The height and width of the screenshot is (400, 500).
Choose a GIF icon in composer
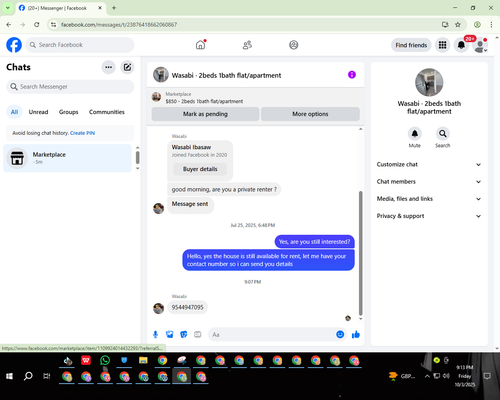(x=198, y=334)
